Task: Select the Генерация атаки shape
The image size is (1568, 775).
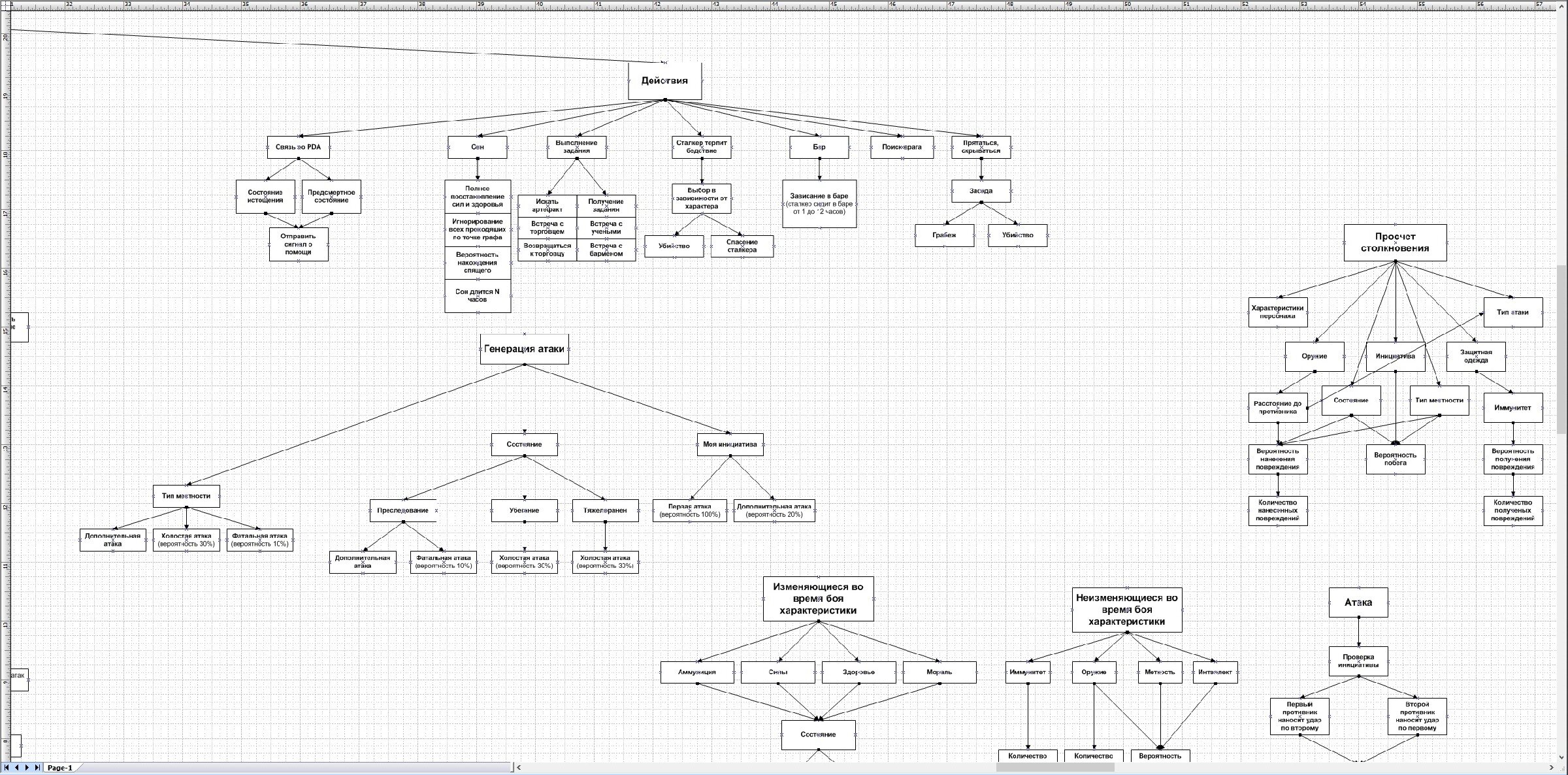Action: [524, 349]
